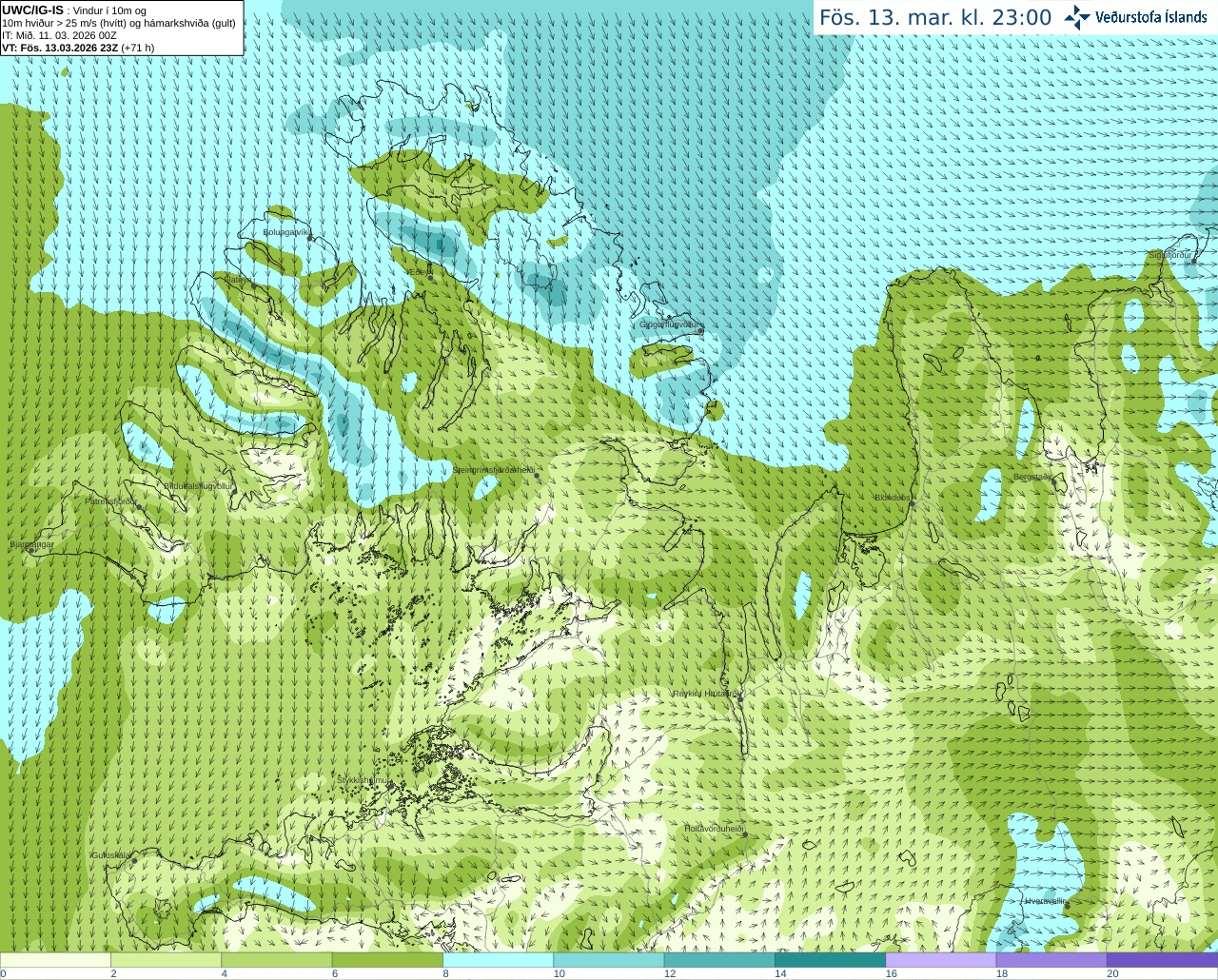The width and height of the screenshot is (1218, 980).
Task: Select the Flateyri station label
Action: 239,280
